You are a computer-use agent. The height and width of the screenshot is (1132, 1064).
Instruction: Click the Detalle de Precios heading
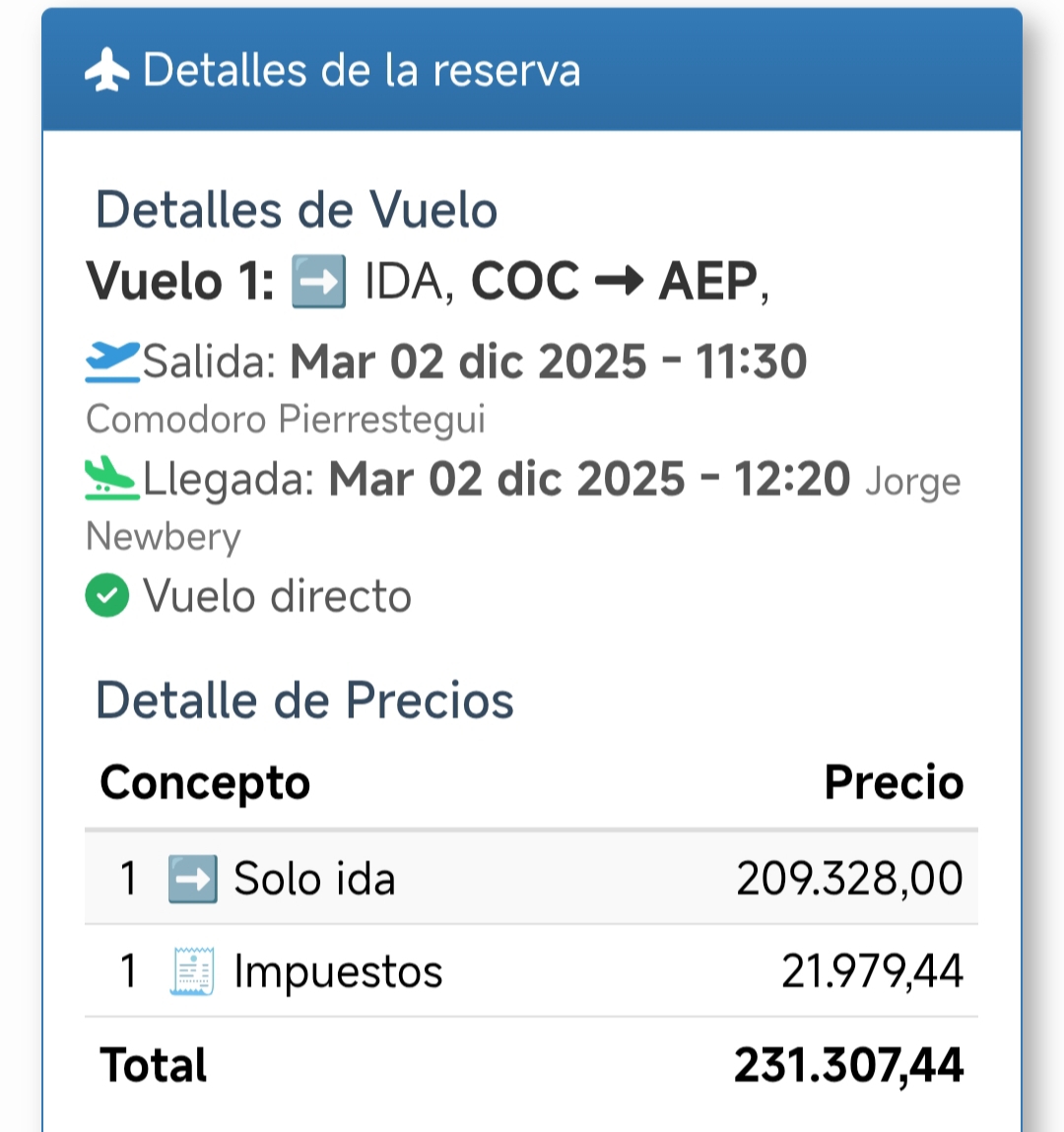click(304, 700)
